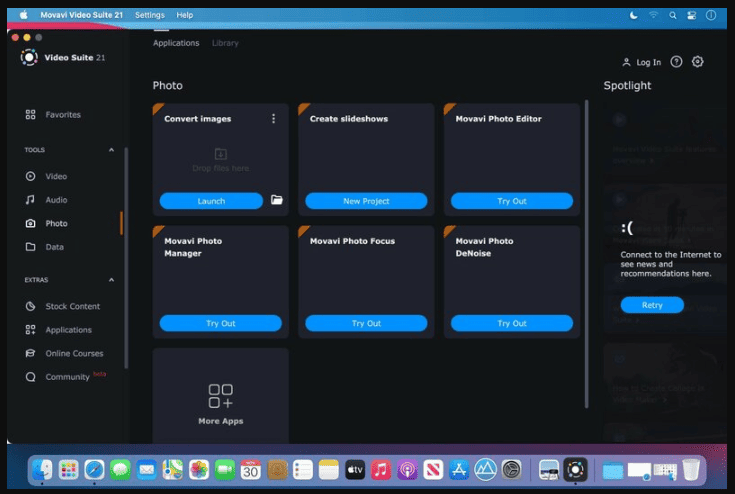Open the Data tools category
Viewport: 735px width, 494px height.
pos(44,247)
